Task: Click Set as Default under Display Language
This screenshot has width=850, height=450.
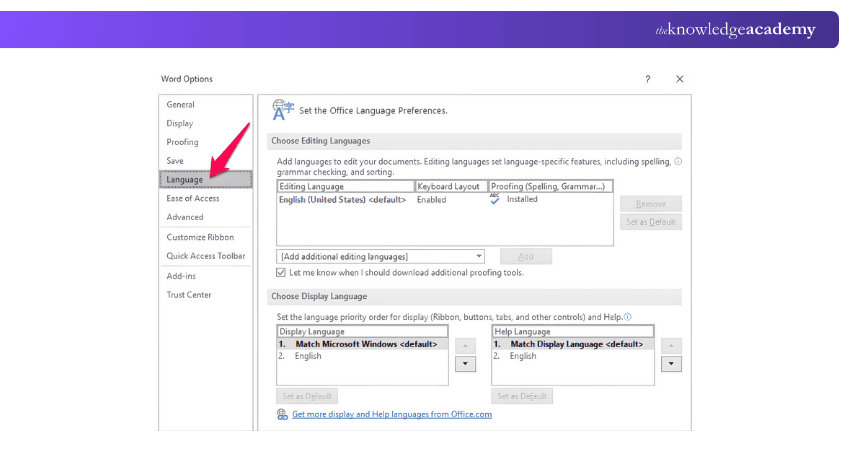Action: (307, 396)
